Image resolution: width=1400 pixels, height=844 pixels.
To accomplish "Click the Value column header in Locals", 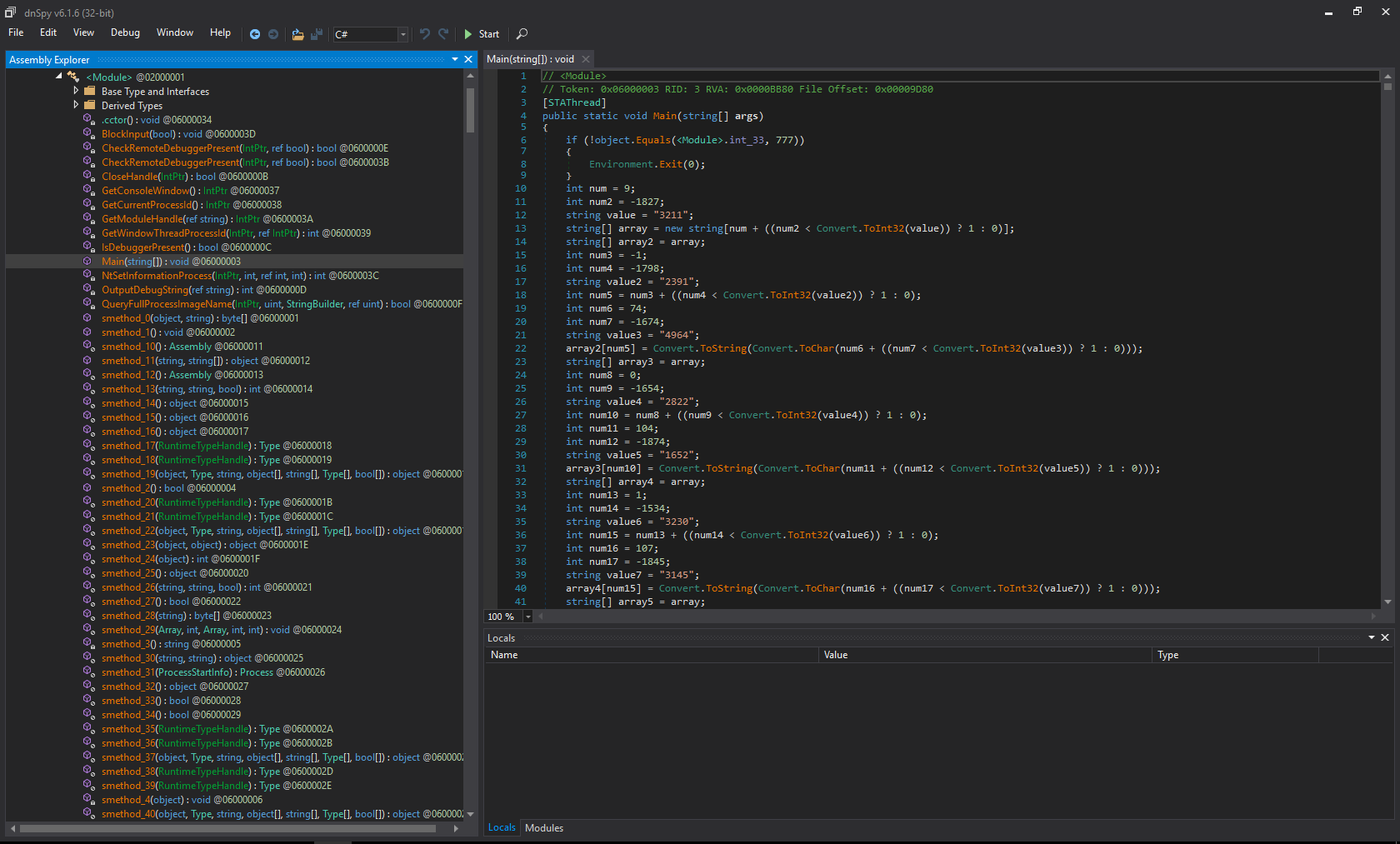I will pos(836,655).
